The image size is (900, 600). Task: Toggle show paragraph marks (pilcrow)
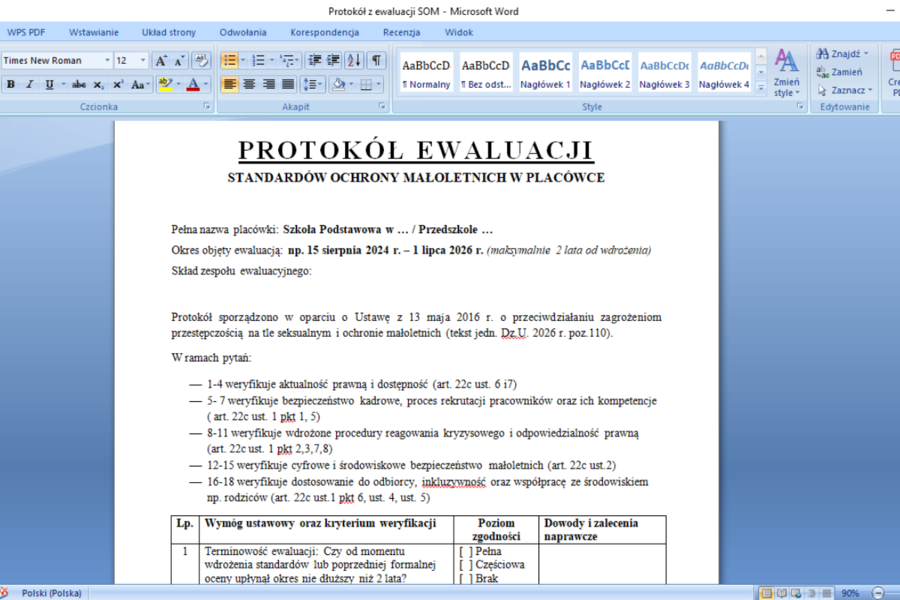pyautogui.click(x=376, y=60)
